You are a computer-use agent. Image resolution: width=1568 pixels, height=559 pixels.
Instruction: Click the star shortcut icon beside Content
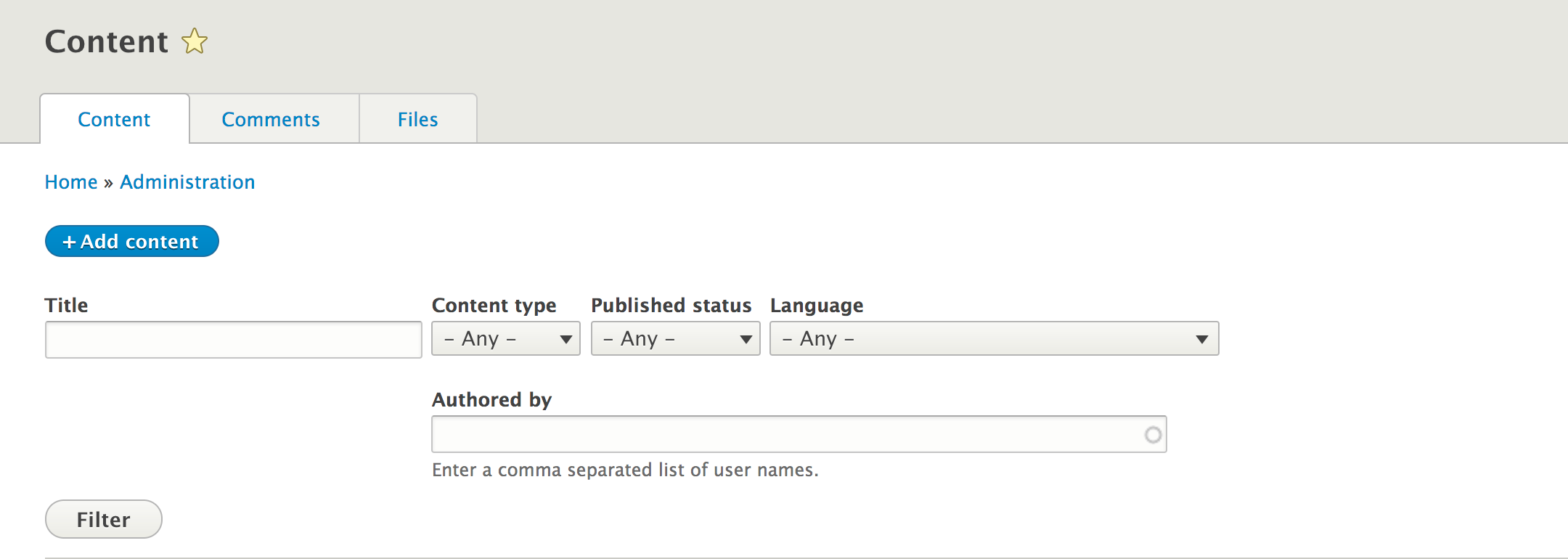coord(195,41)
